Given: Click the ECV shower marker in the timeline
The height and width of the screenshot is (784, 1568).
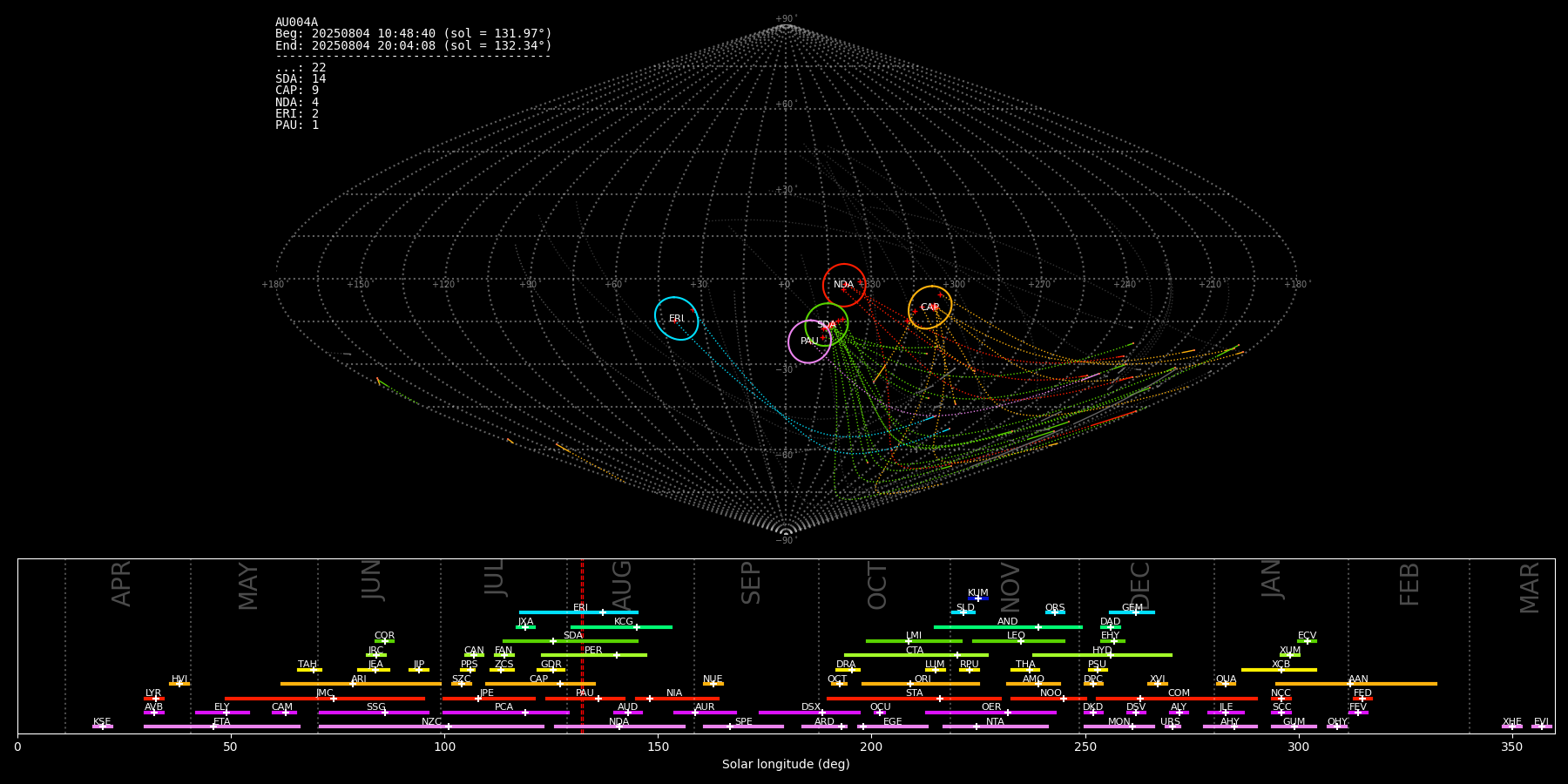Looking at the screenshot, I should [1307, 641].
